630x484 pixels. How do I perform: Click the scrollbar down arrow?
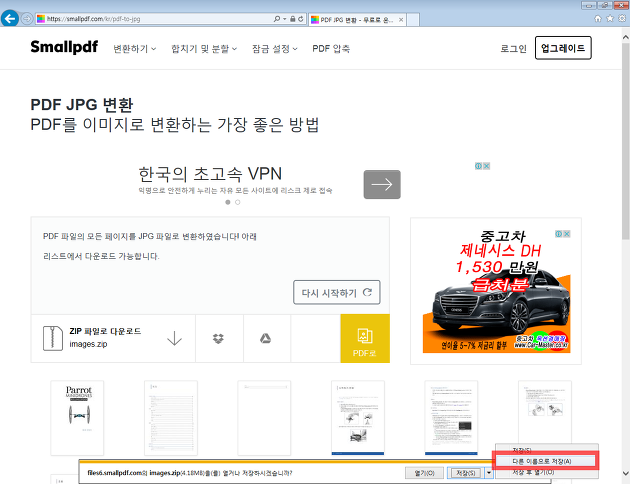coord(626,474)
